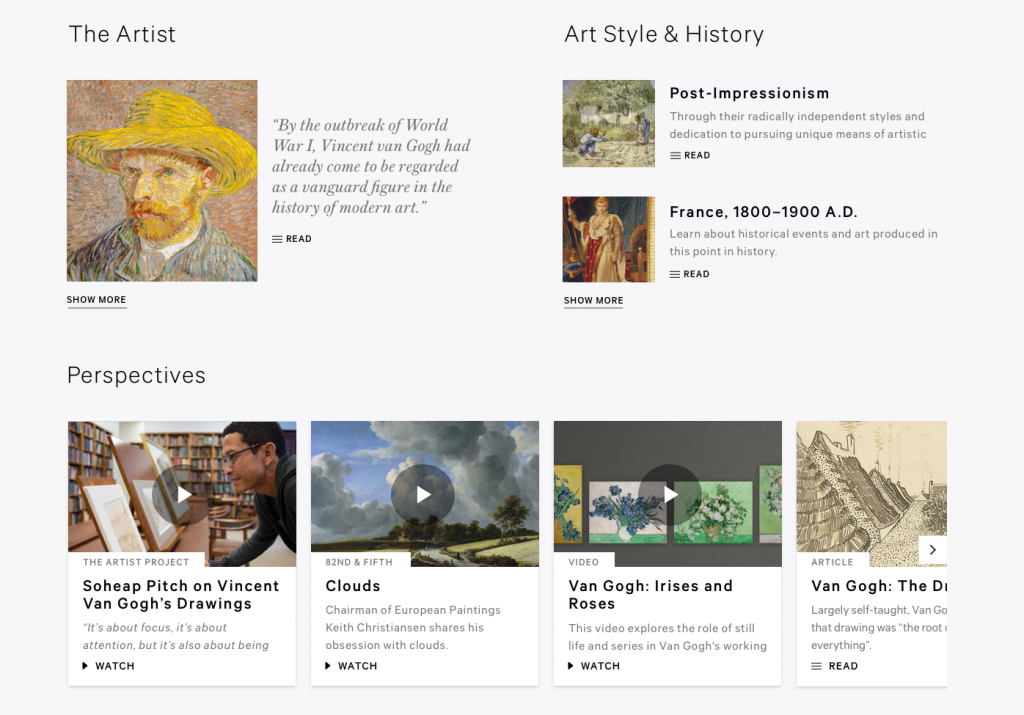Click the Perspectives section heading
Viewport: 1024px width, 715px height.
tap(136, 375)
